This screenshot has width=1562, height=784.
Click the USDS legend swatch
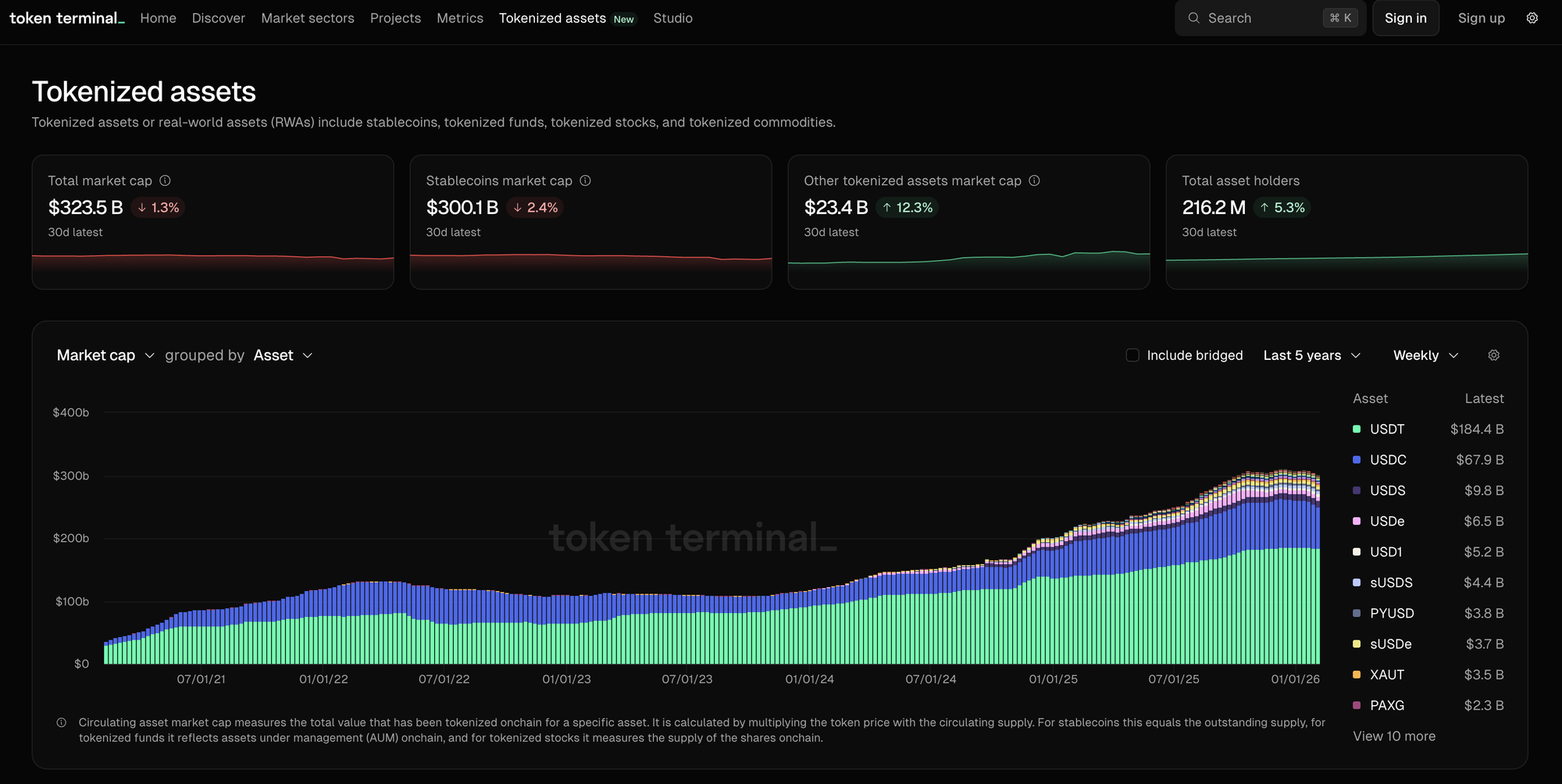tap(1357, 490)
